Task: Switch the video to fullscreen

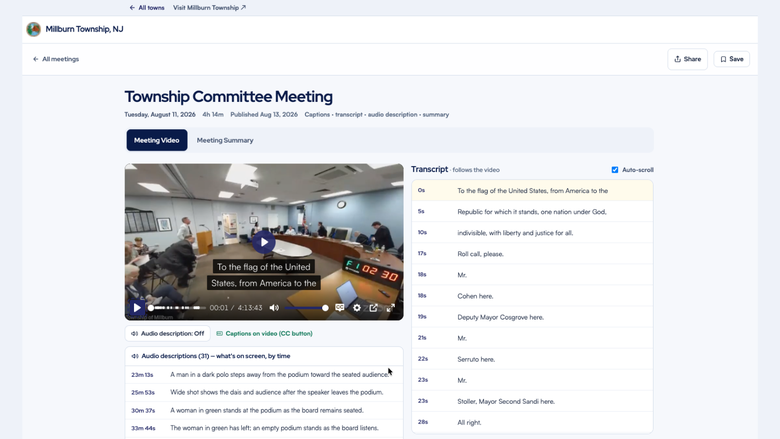Action: [390, 308]
